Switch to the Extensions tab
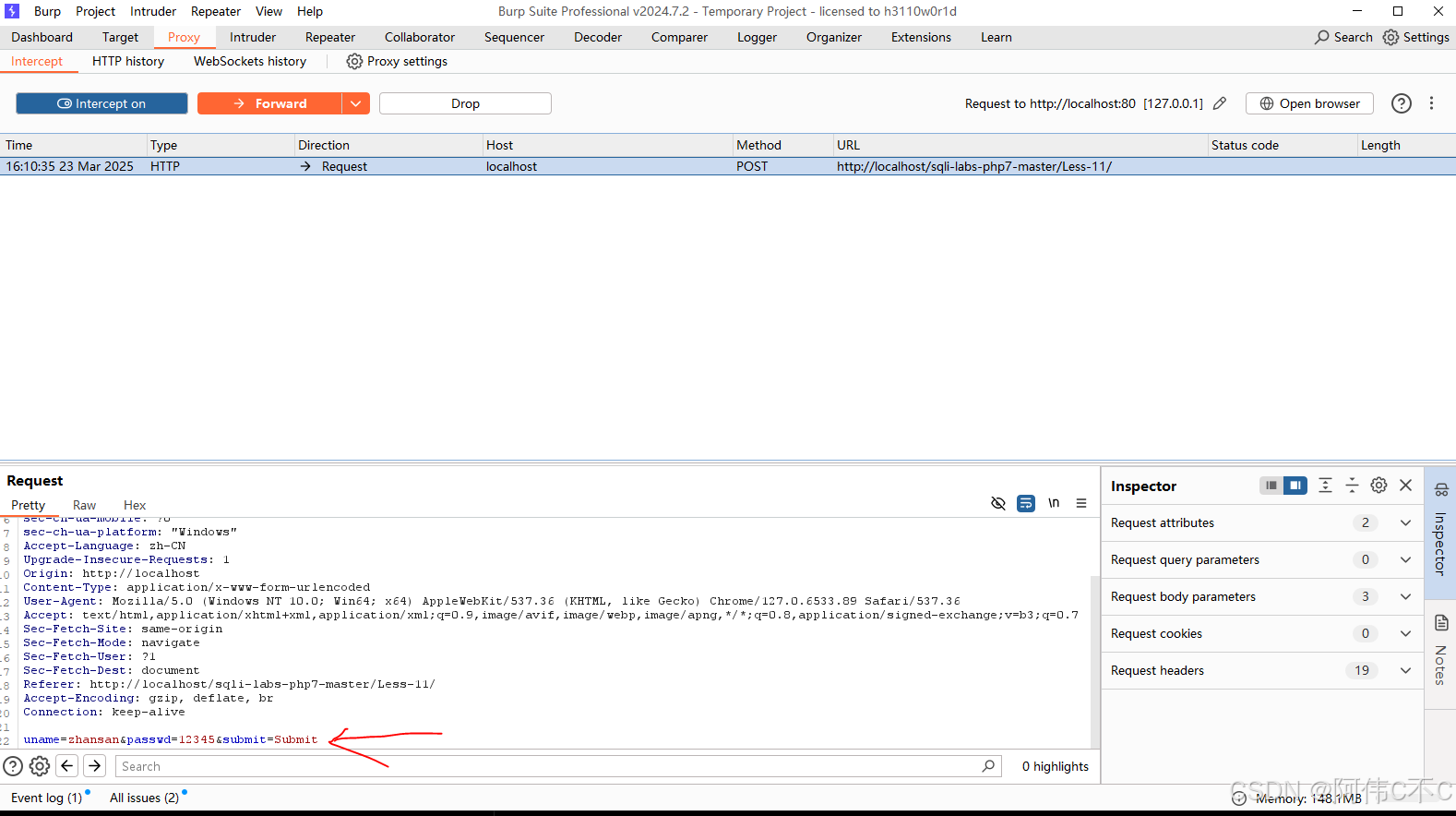 click(x=921, y=37)
